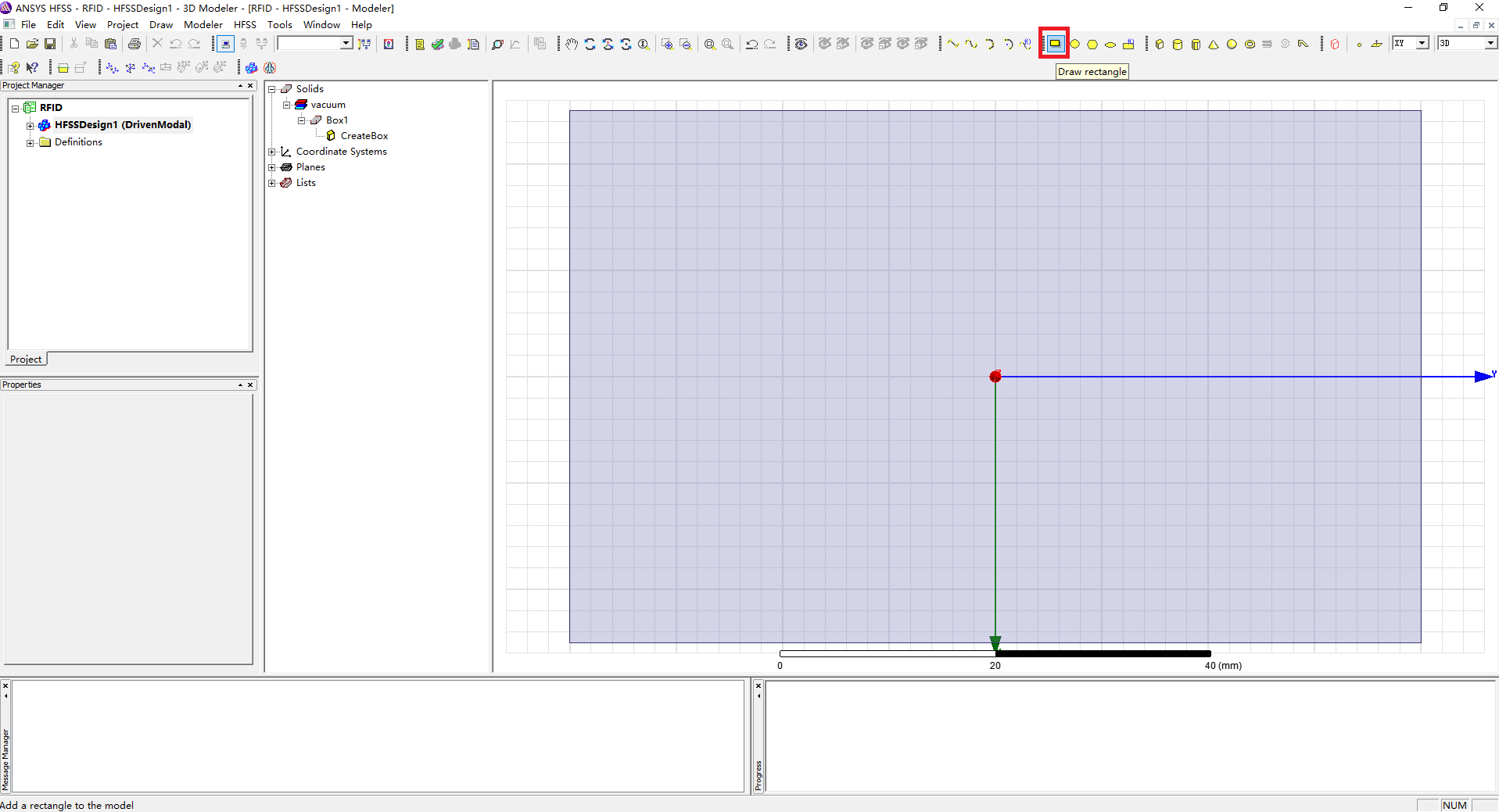Close the Project Manager panel
Image resolution: width=1499 pixels, height=812 pixels.
point(250,86)
